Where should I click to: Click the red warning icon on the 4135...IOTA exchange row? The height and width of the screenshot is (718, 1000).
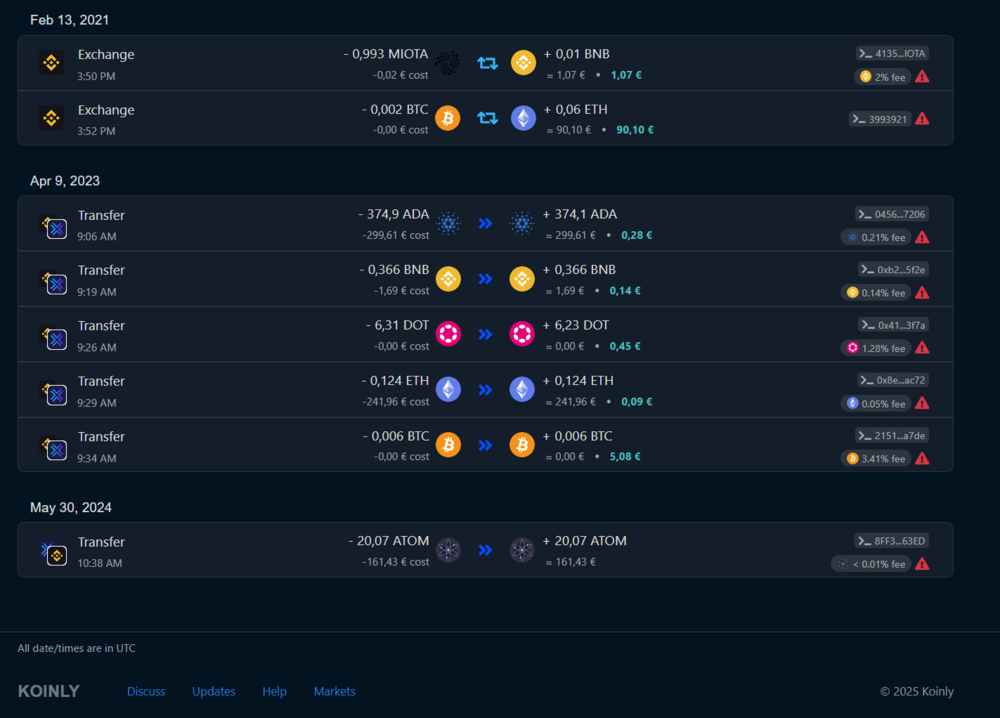(x=922, y=77)
